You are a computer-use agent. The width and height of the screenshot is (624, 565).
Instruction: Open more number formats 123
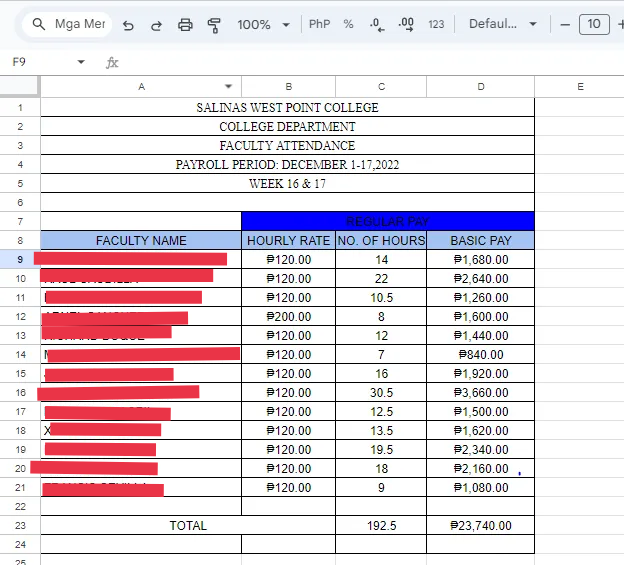(x=436, y=25)
